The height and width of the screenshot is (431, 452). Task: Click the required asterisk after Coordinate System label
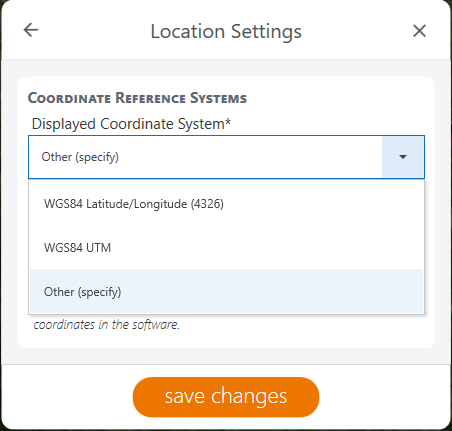click(x=228, y=121)
